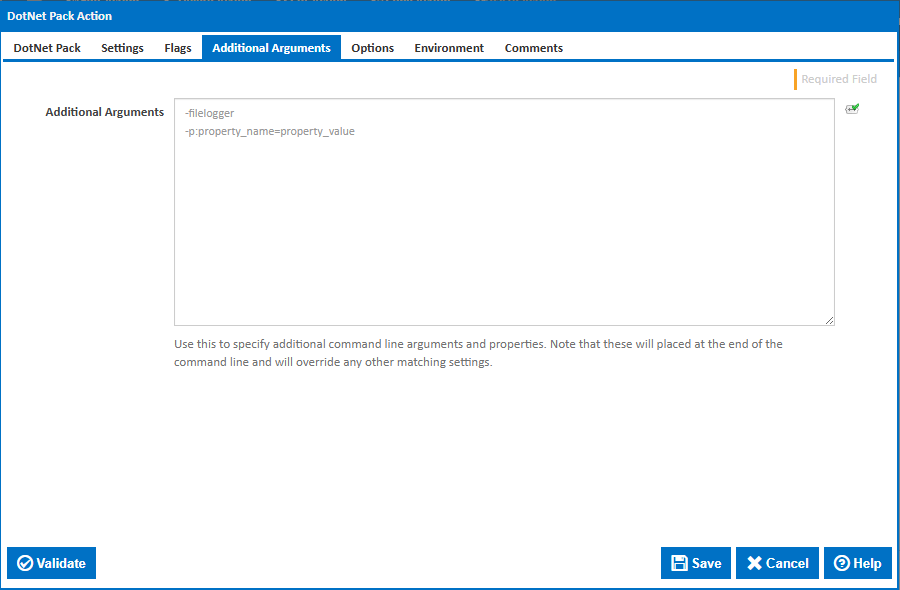Select the Additional Arguments tab

[x=270, y=47]
